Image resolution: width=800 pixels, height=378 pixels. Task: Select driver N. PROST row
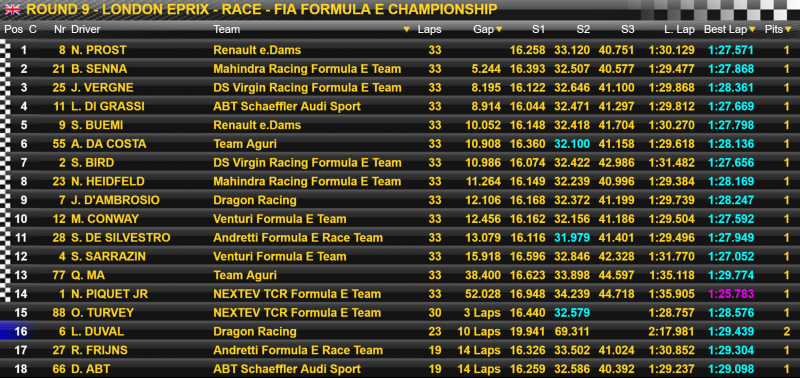(400, 50)
